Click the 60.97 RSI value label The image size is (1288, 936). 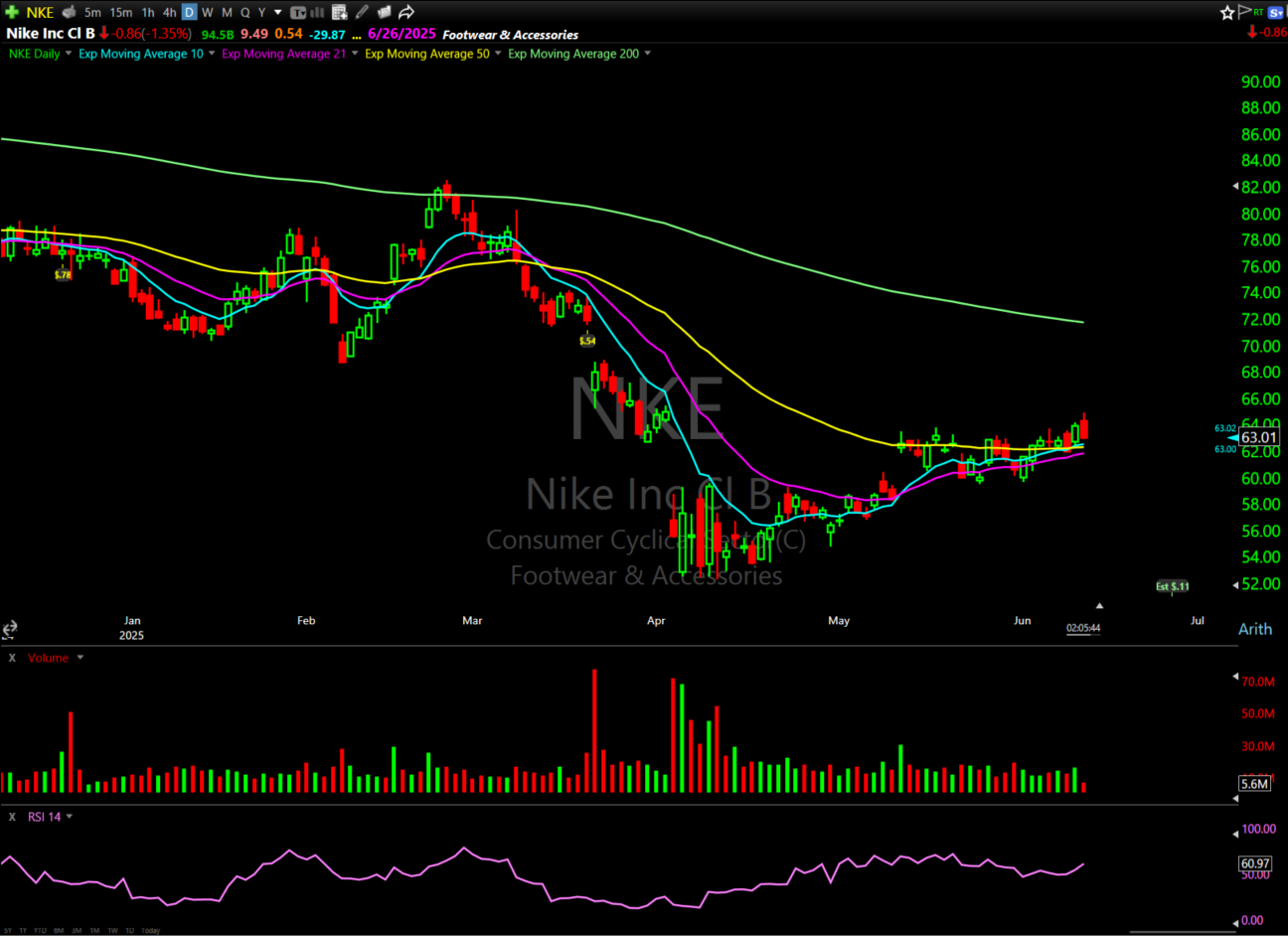coord(1255,863)
